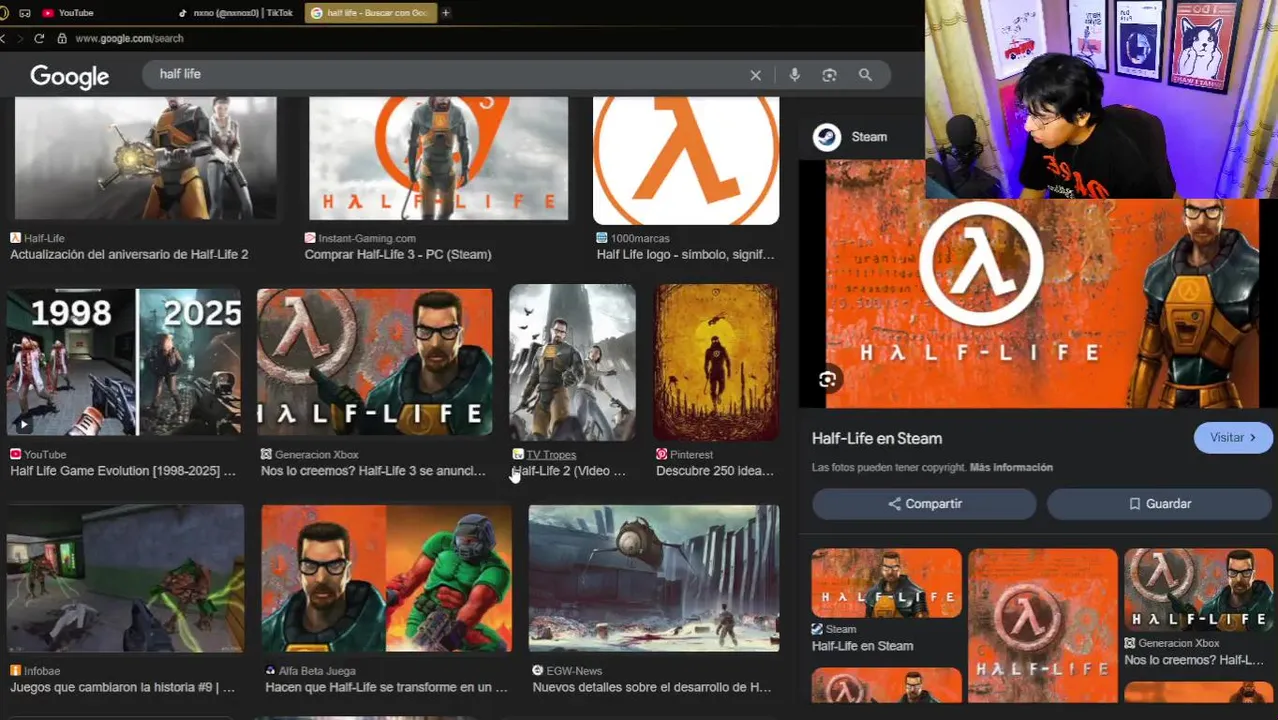Reload the page with the refresh icon
Image resolution: width=1278 pixels, height=720 pixels.
tap(39, 38)
